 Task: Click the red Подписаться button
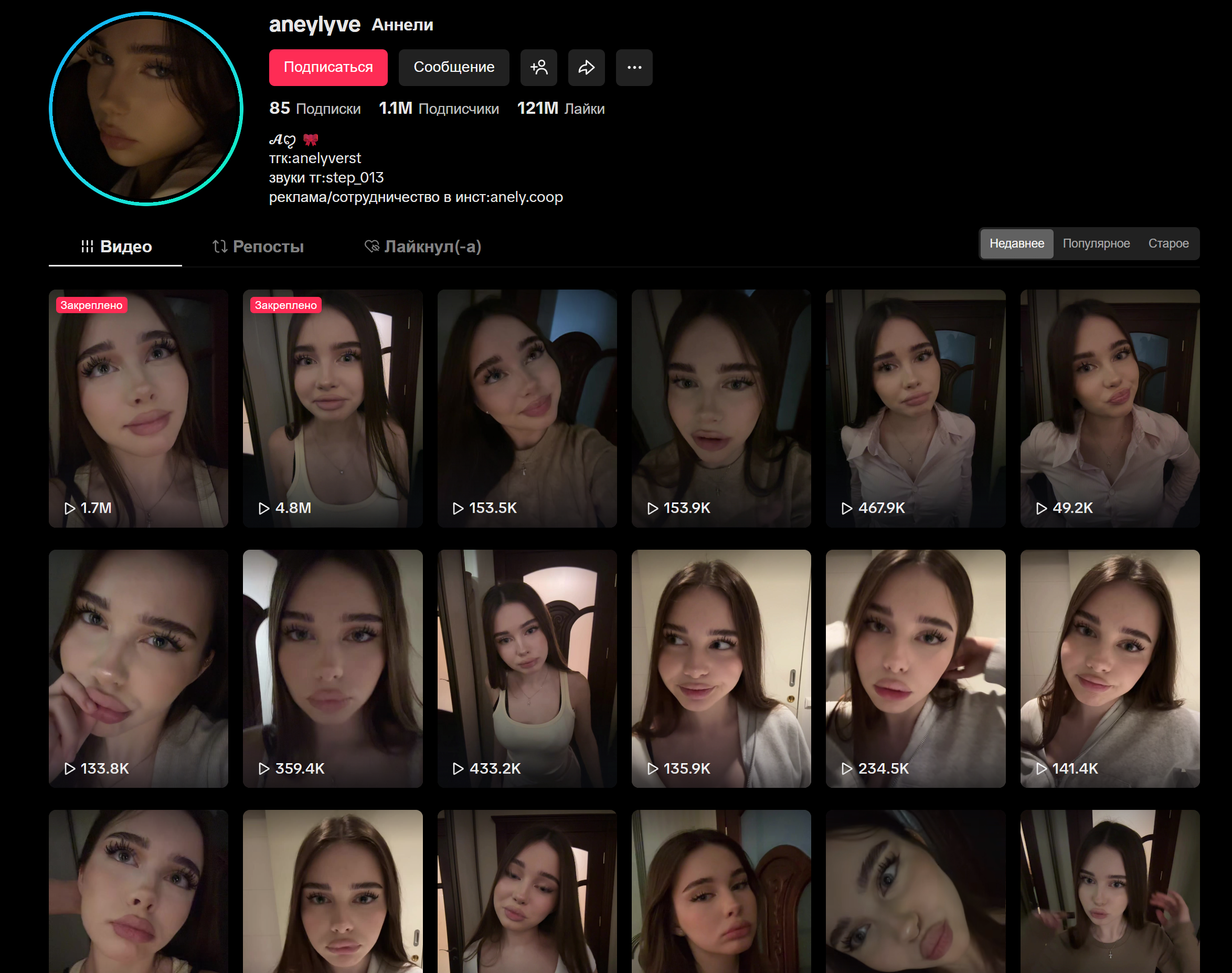tap(328, 67)
